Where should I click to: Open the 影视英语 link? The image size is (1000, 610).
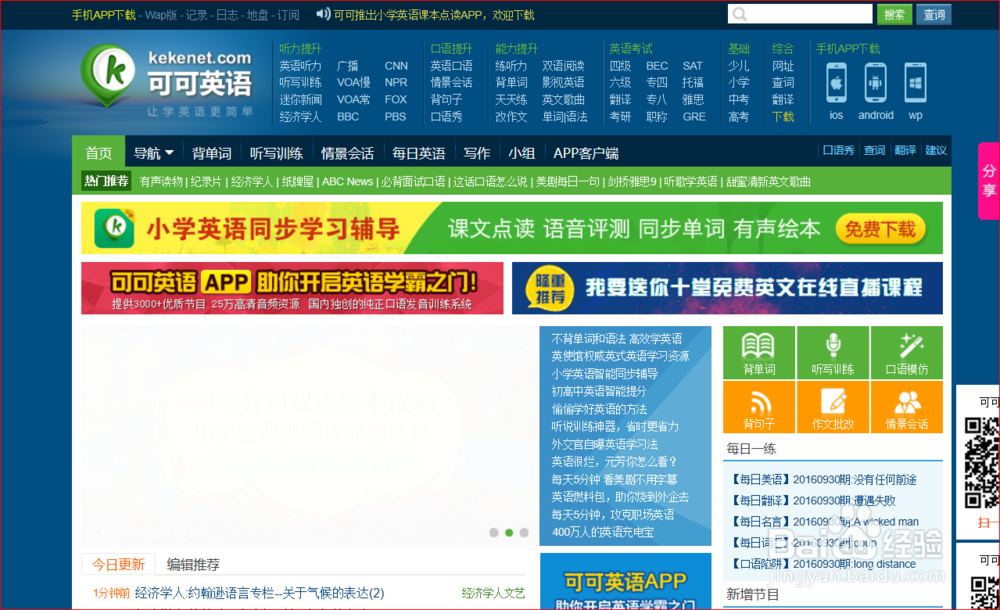tap(563, 82)
